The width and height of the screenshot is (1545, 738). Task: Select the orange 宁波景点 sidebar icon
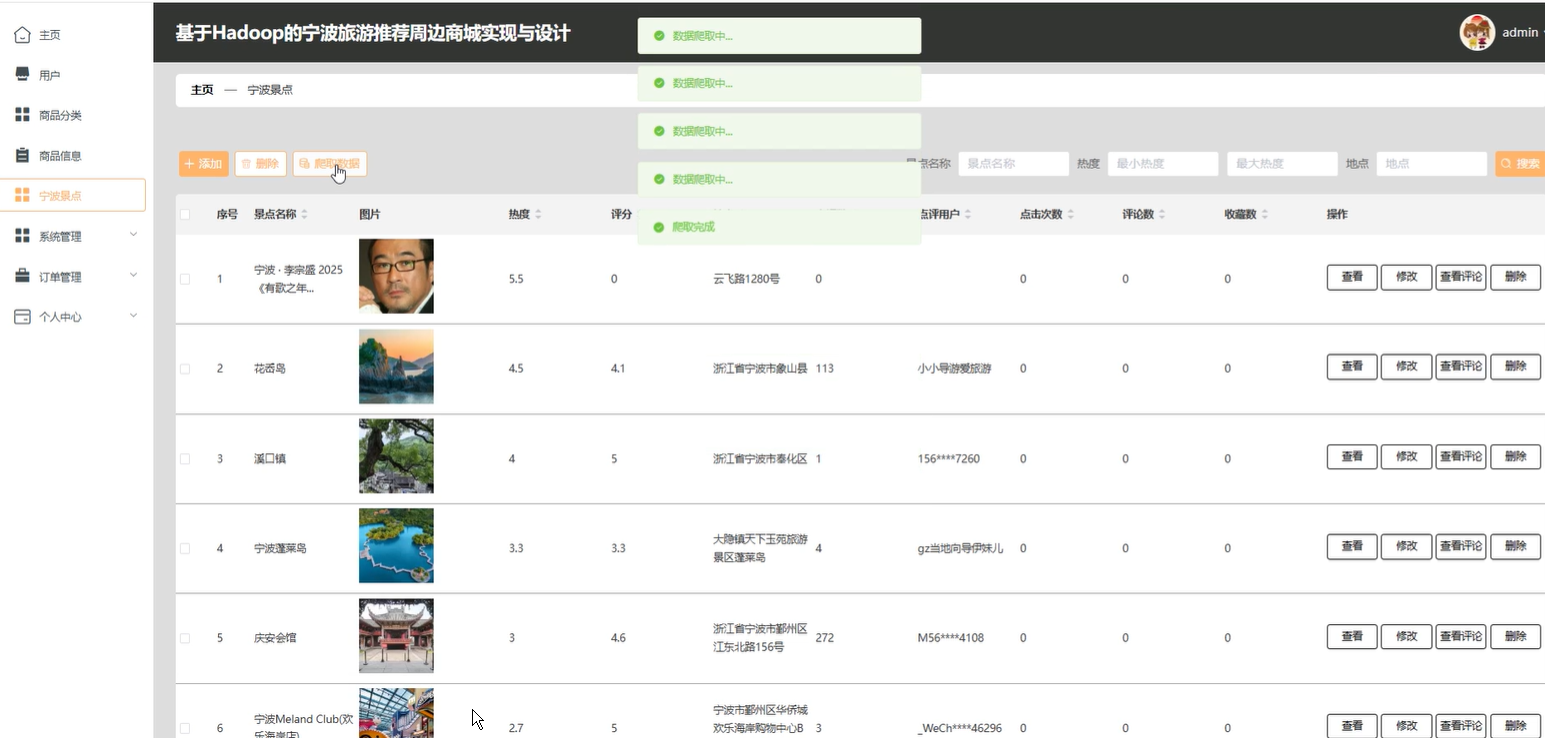(22, 195)
